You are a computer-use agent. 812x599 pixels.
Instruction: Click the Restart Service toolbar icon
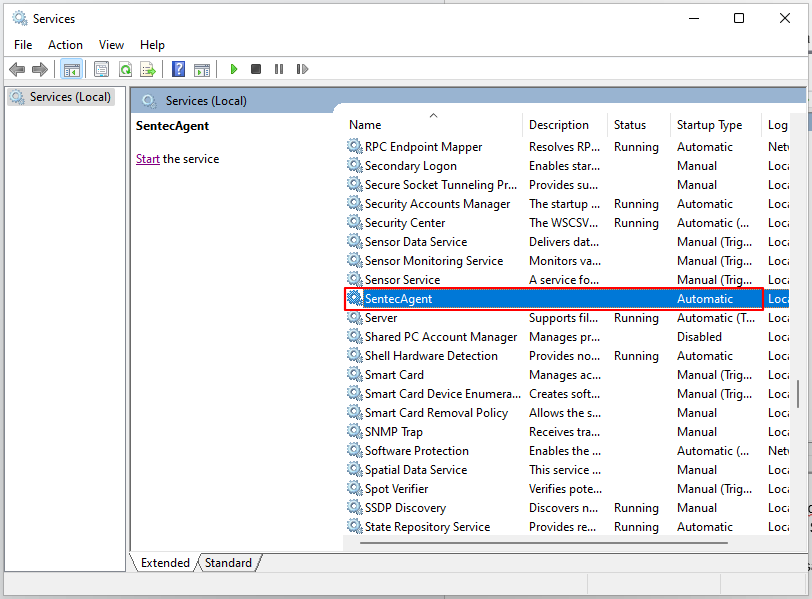tap(302, 69)
